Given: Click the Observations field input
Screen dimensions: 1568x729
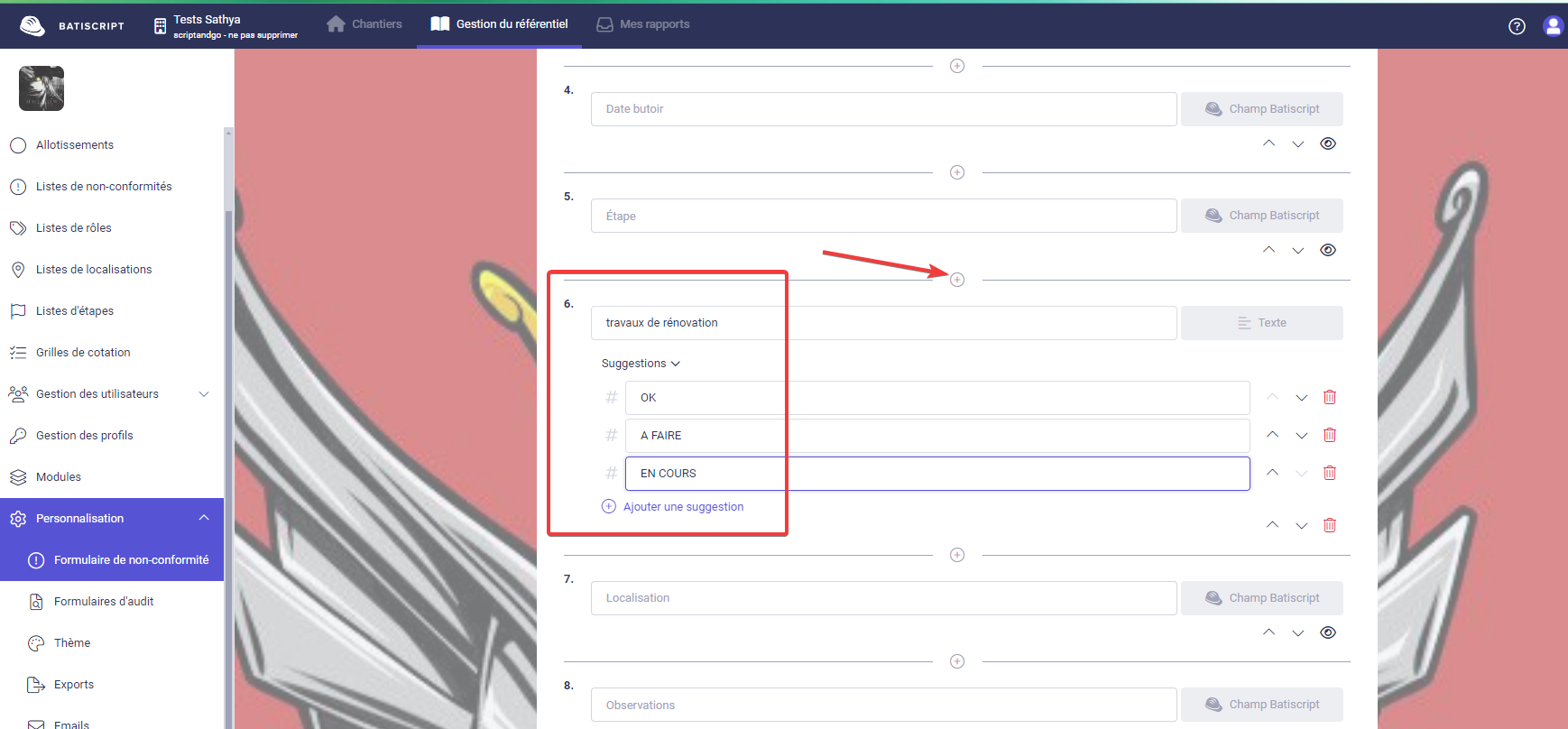Looking at the screenshot, I should point(884,705).
